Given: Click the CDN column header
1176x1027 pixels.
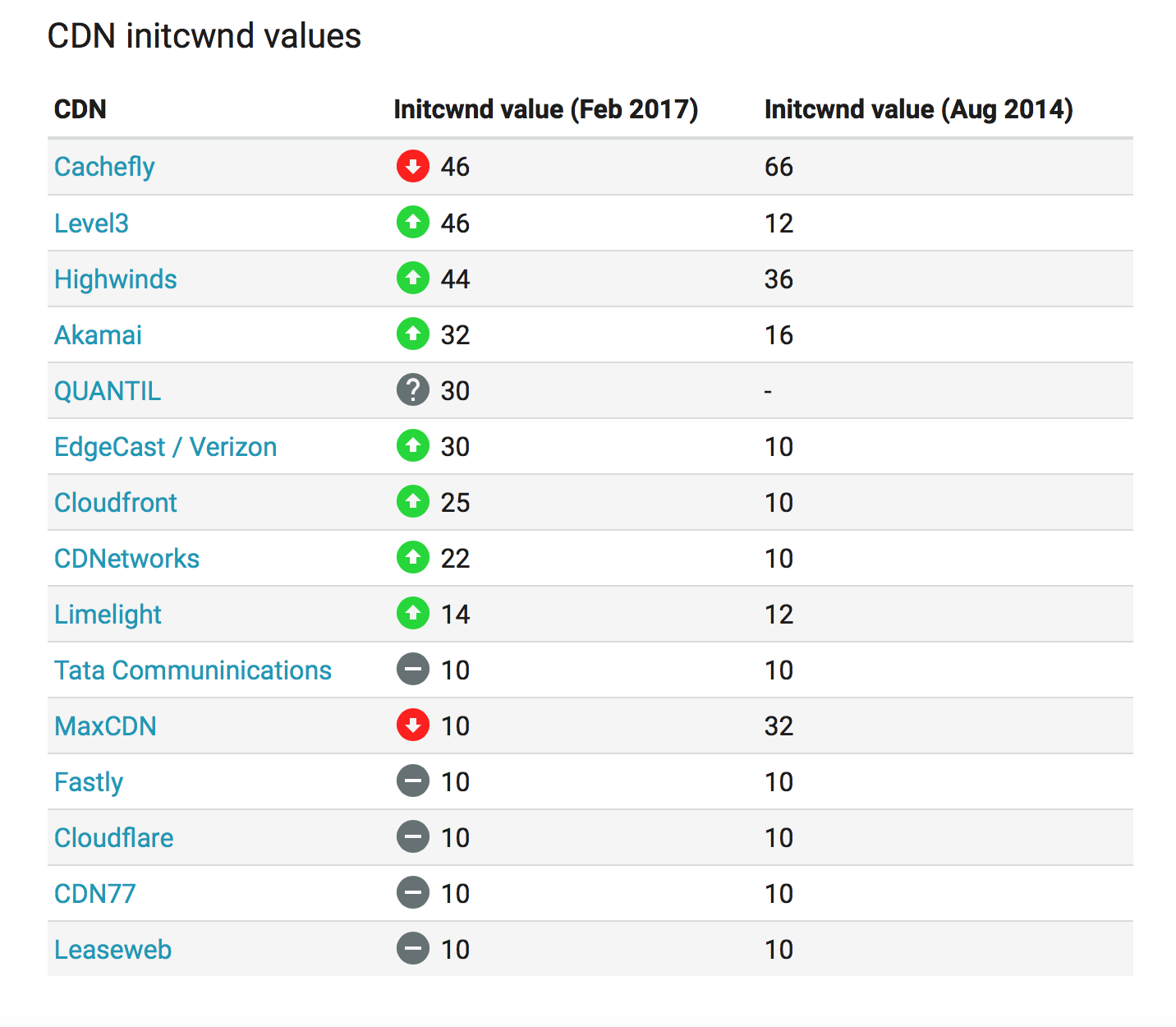Looking at the screenshot, I should (x=80, y=109).
